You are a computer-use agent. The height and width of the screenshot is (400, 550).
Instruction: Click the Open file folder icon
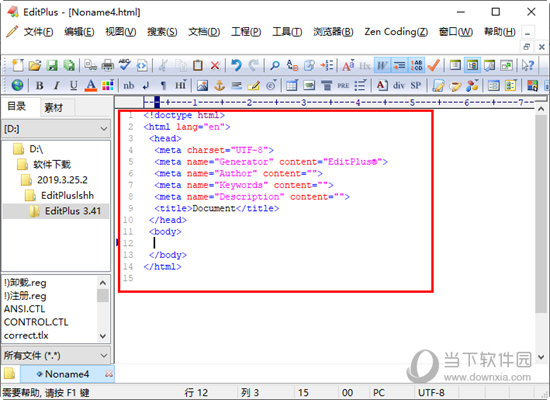[34, 65]
